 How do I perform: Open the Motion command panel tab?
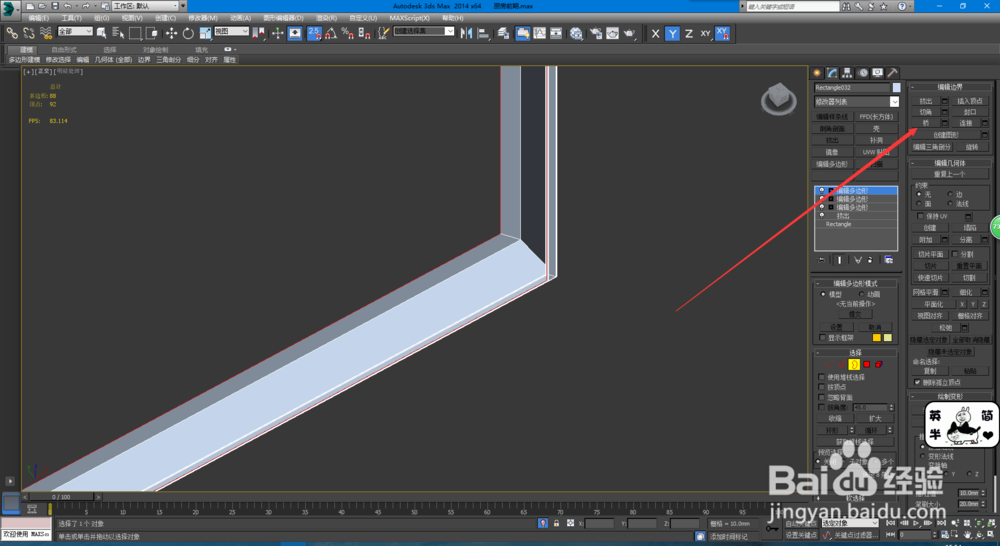pos(863,73)
